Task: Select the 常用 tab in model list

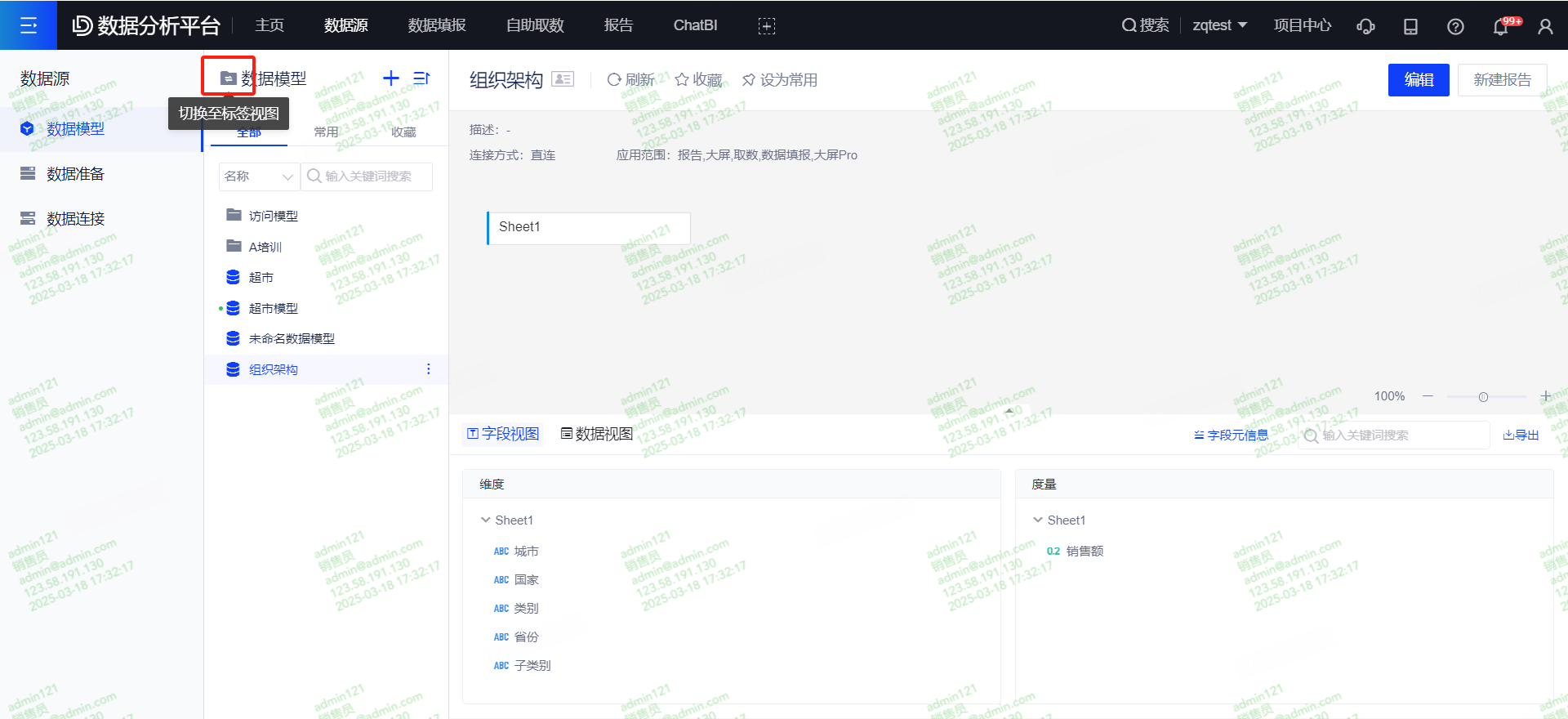Action: [x=326, y=132]
